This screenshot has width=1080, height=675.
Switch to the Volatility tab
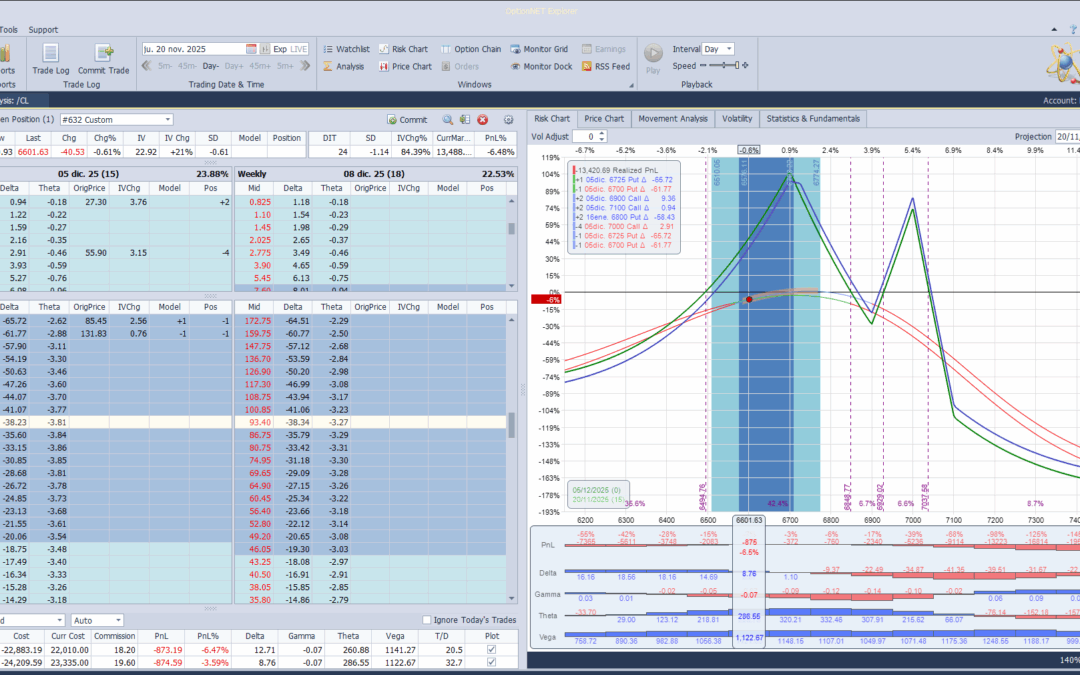[x=736, y=119]
